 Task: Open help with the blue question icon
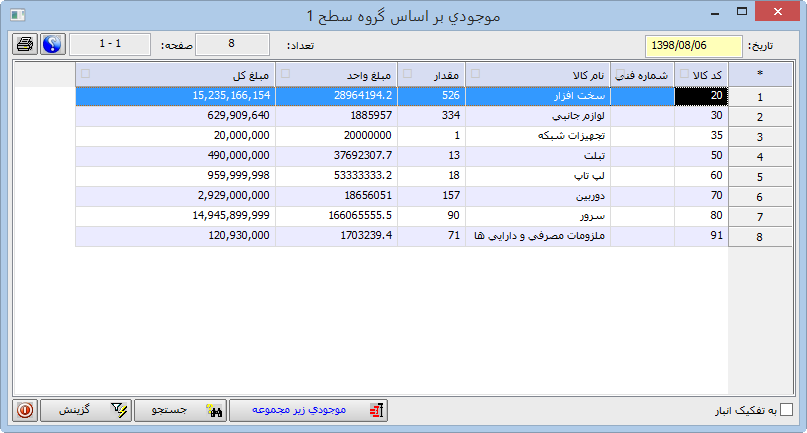point(52,44)
